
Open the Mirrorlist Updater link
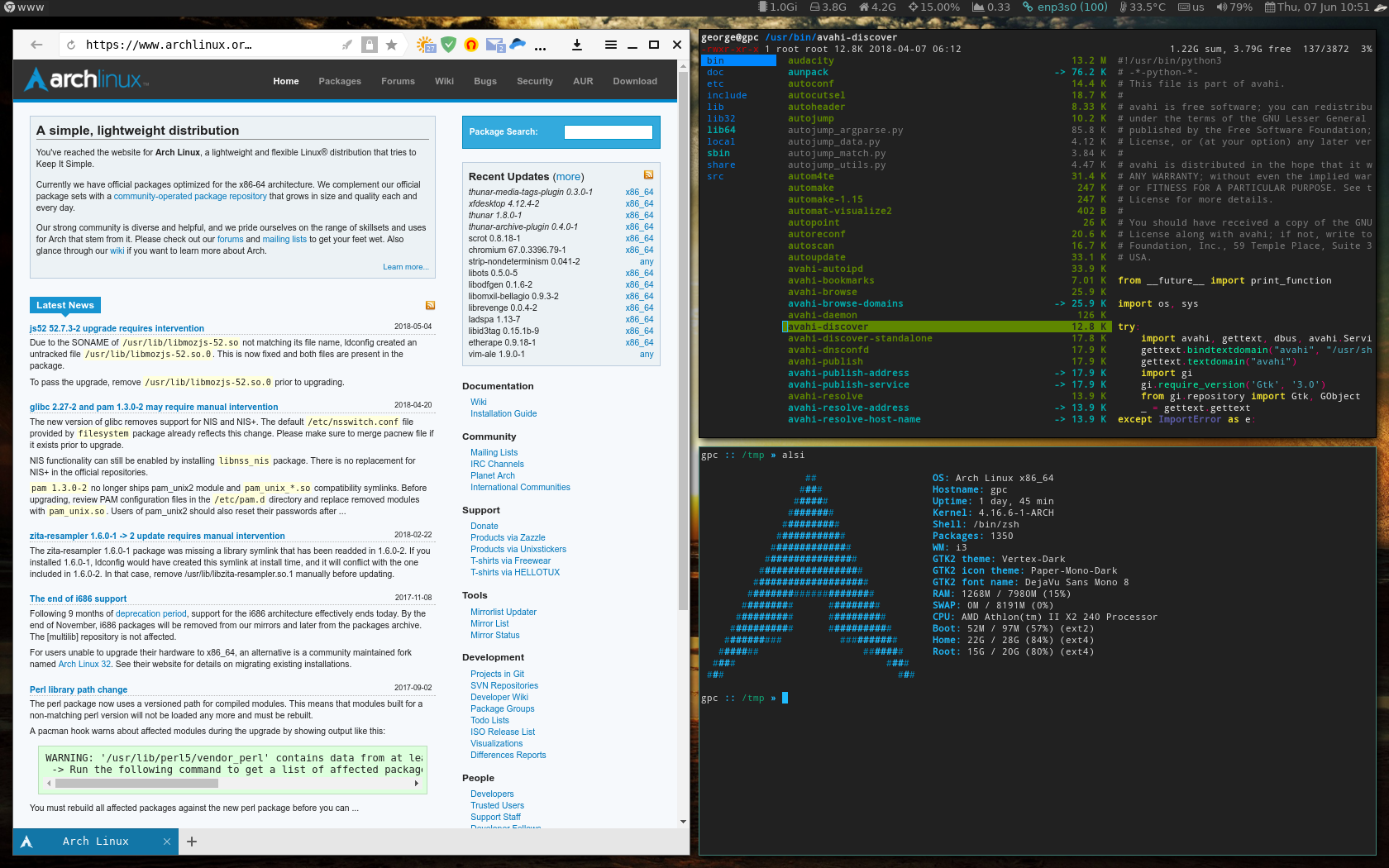coord(504,612)
